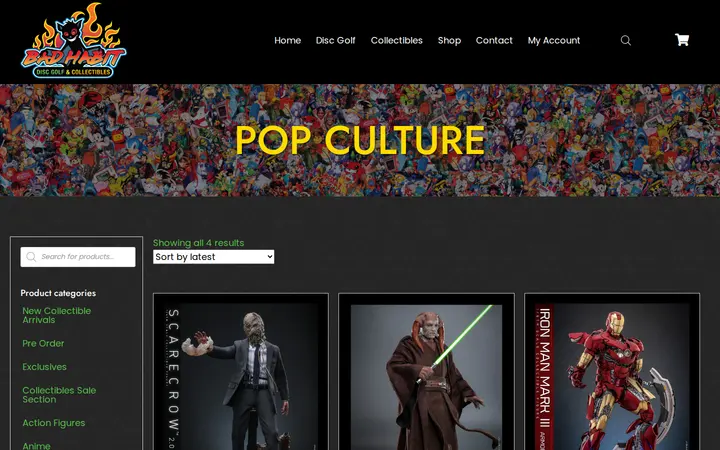The height and width of the screenshot is (450, 720).
Task: Open the shopping cart icon
Action: point(681,40)
